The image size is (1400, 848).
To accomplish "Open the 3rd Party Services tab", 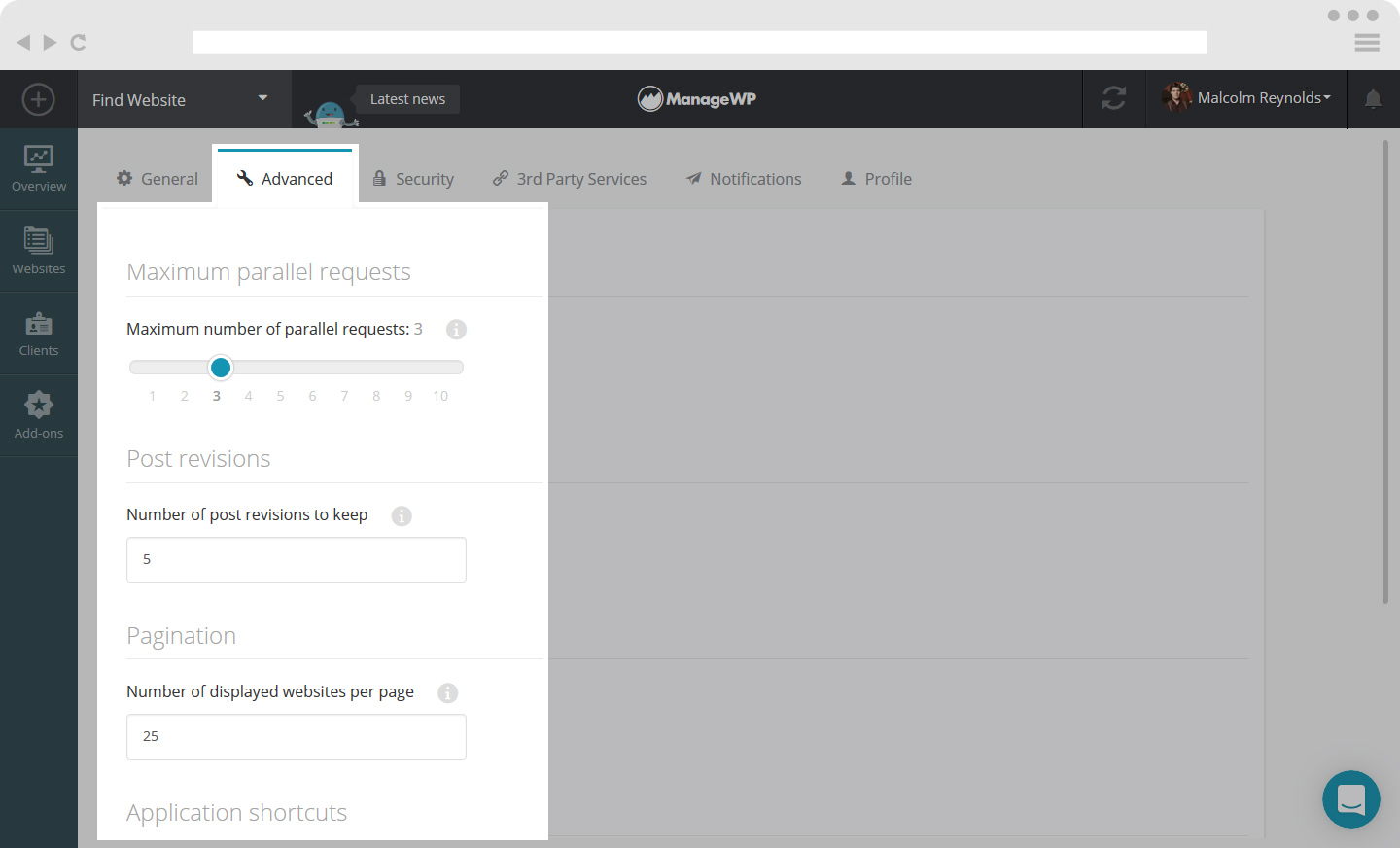I will 570,179.
